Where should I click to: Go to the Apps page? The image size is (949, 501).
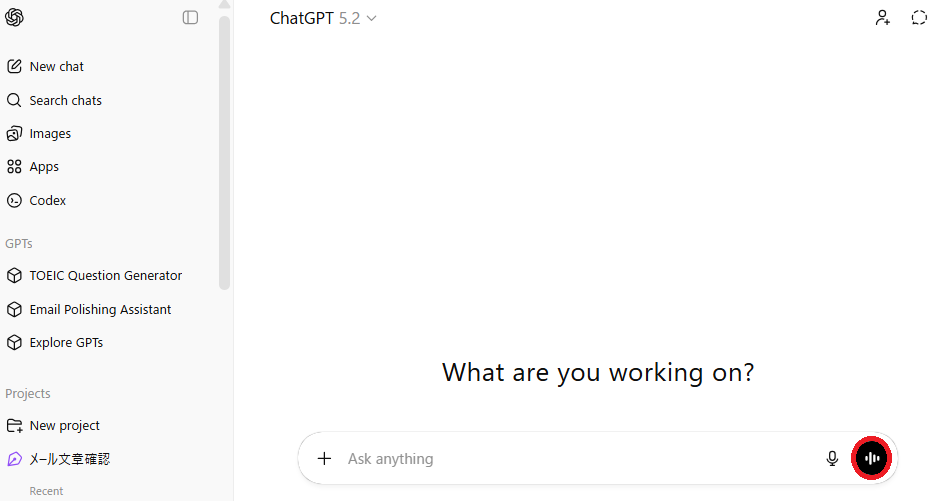pos(44,167)
